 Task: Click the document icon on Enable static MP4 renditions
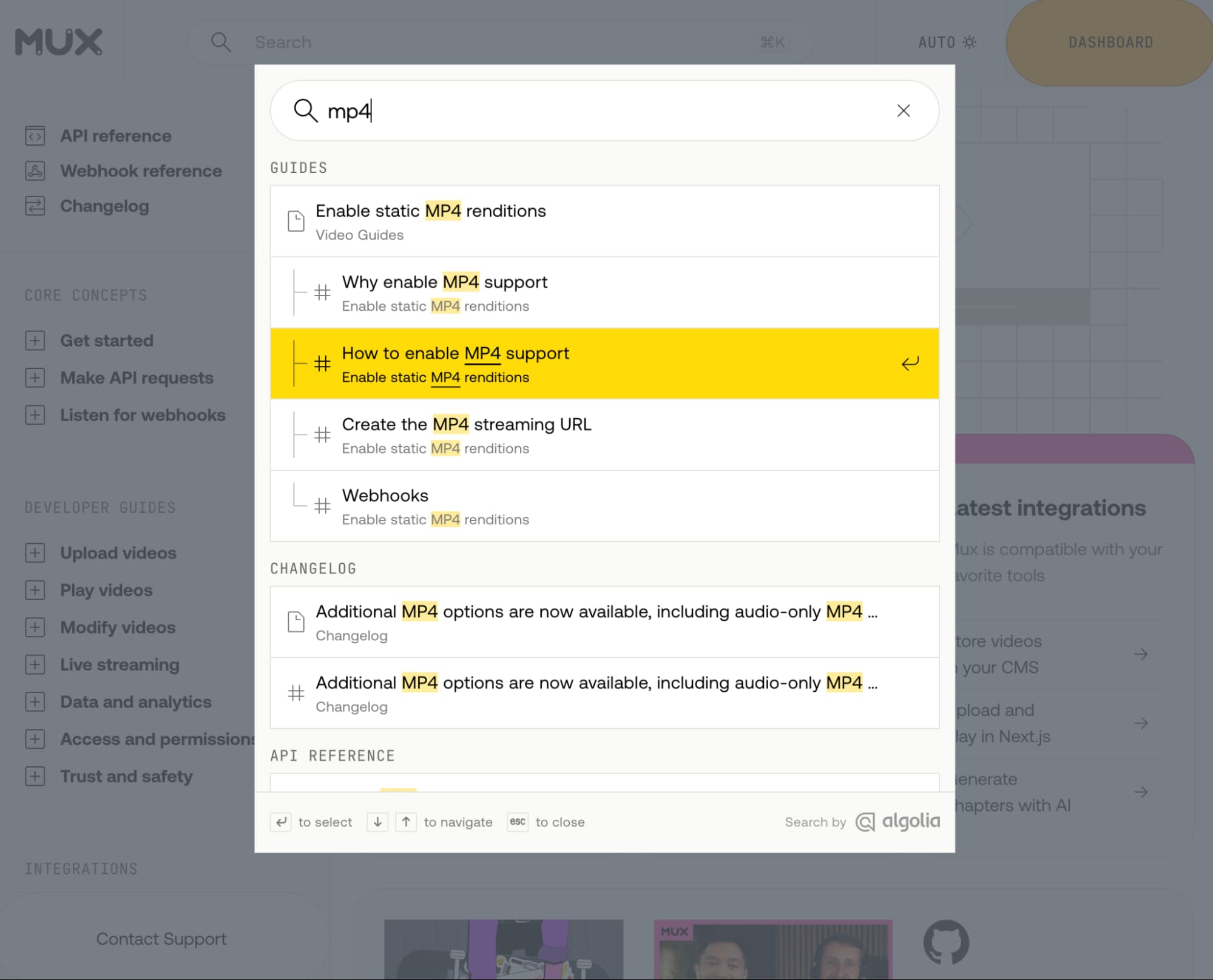coord(296,221)
